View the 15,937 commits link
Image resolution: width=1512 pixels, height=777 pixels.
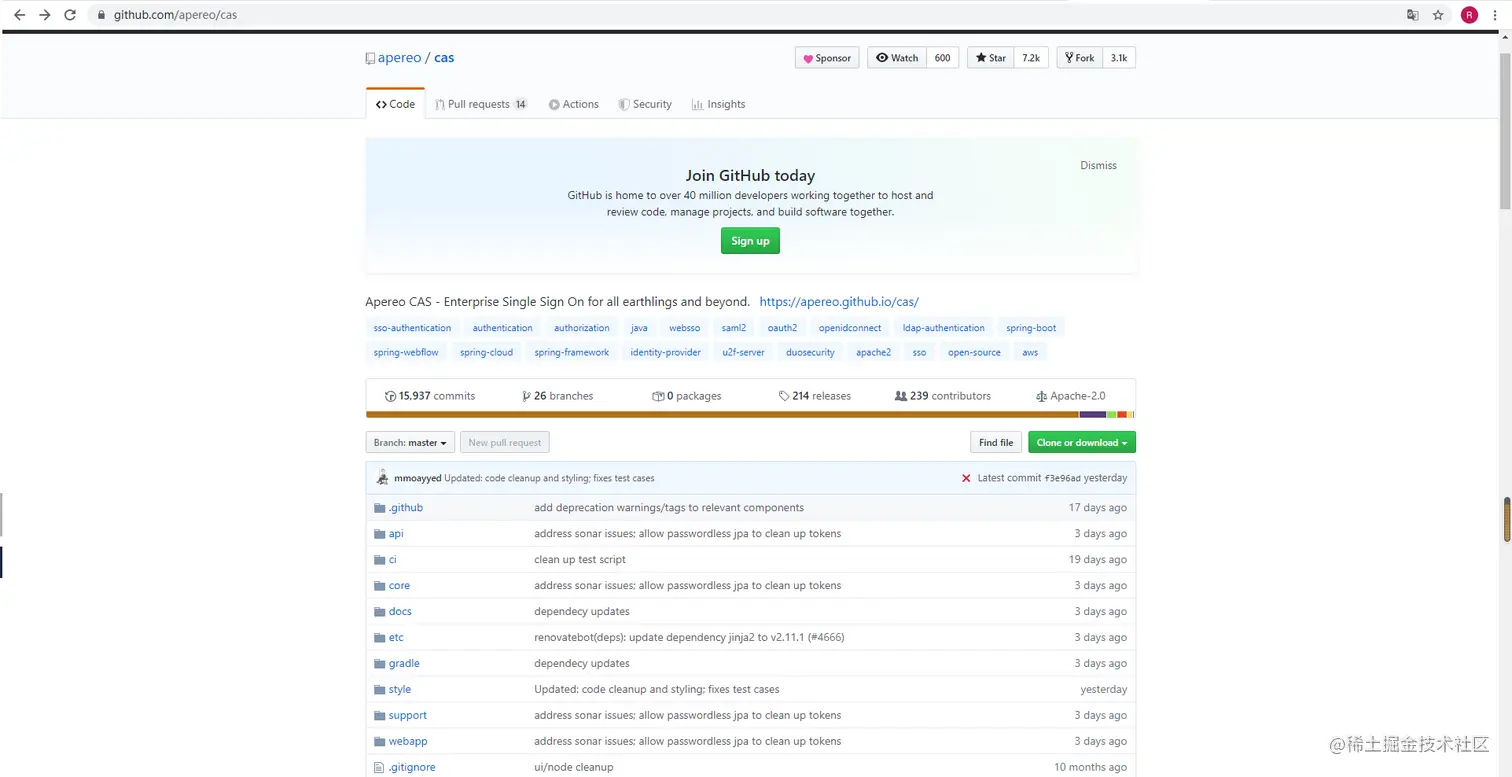430,396
